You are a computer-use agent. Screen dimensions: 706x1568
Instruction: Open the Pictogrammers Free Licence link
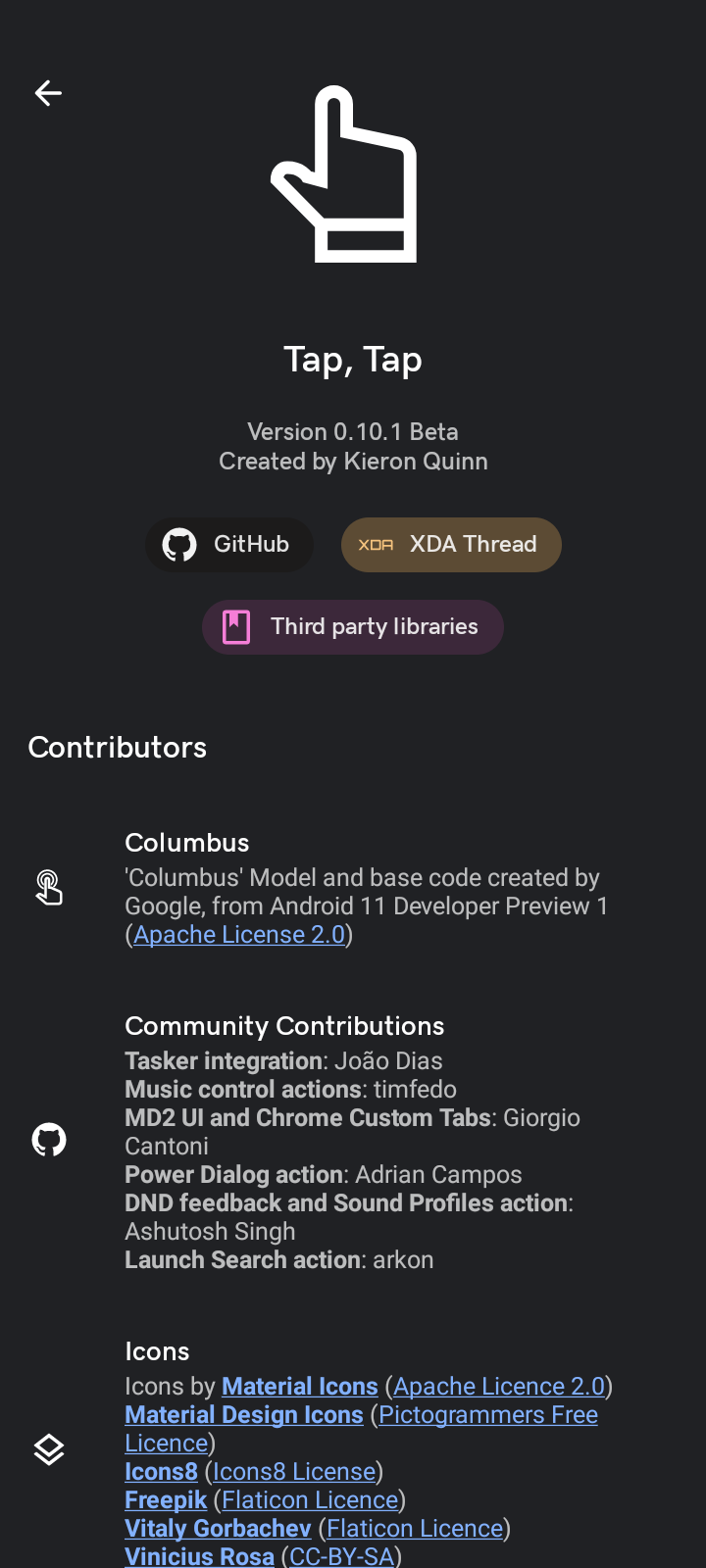486,1414
